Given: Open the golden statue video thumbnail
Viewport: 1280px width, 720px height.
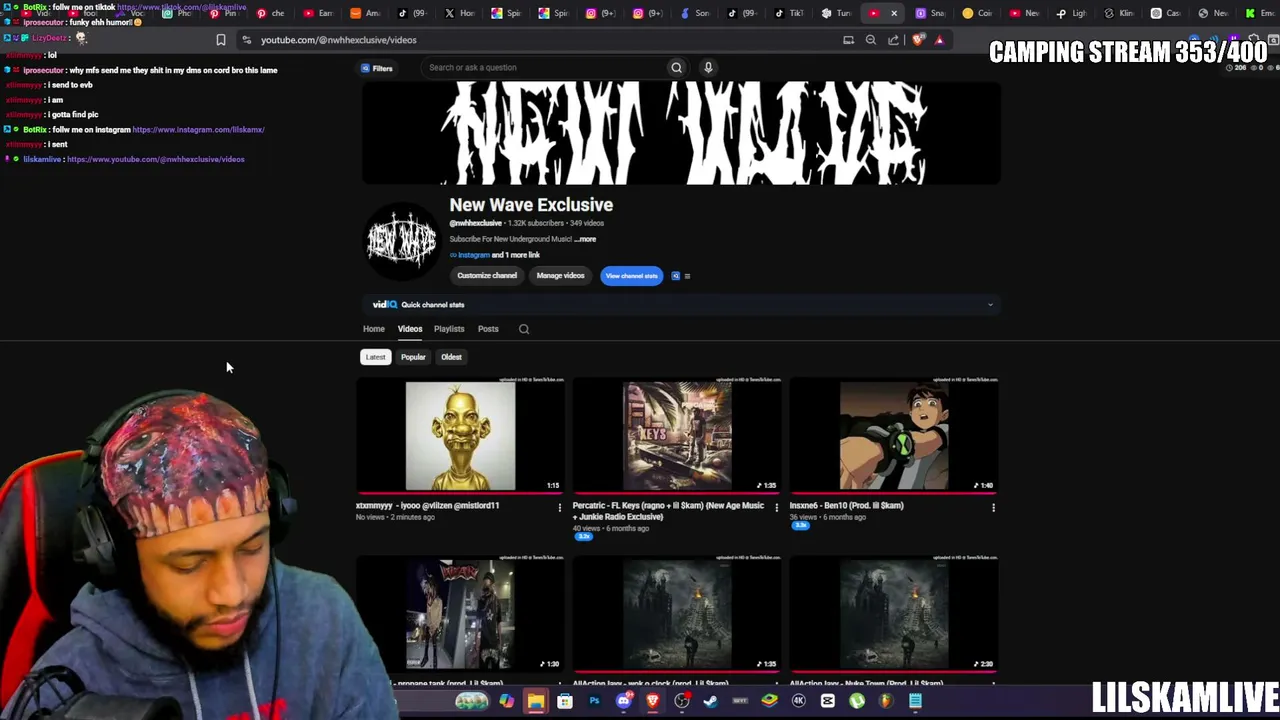Looking at the screenshot, I should pos(460,436).
